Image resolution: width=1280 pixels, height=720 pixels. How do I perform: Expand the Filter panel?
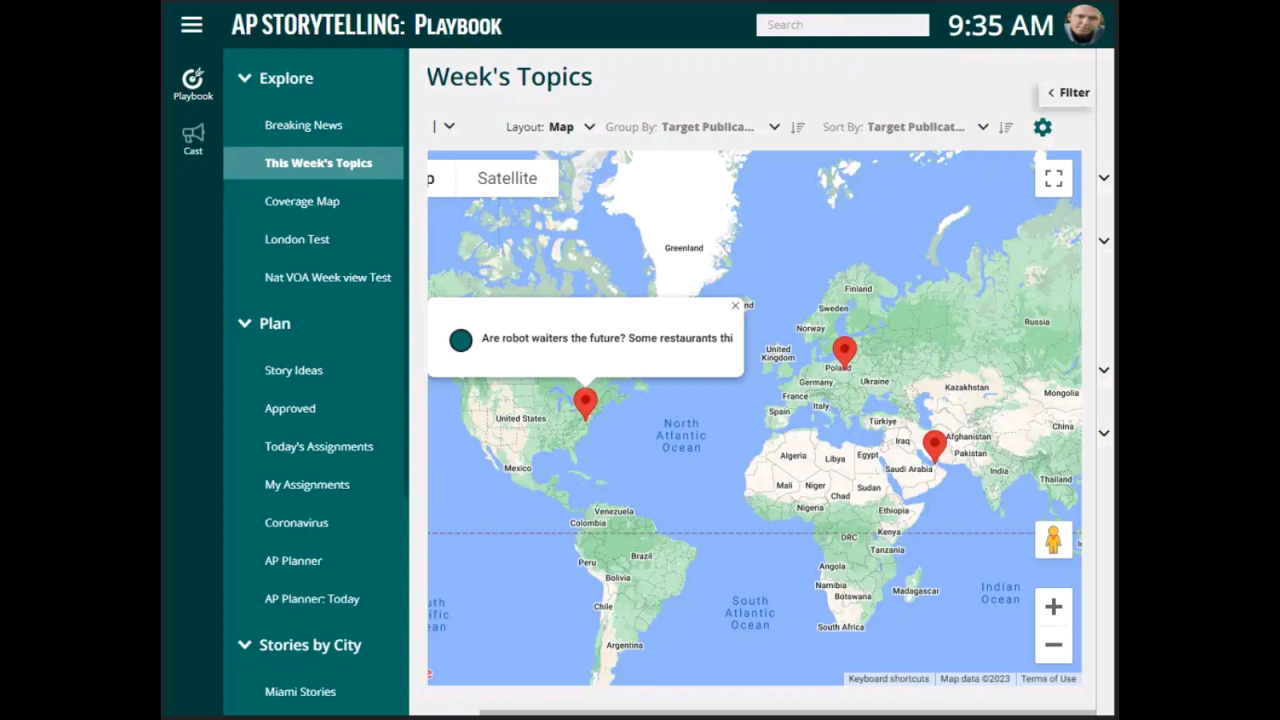tap(1069, 92)
